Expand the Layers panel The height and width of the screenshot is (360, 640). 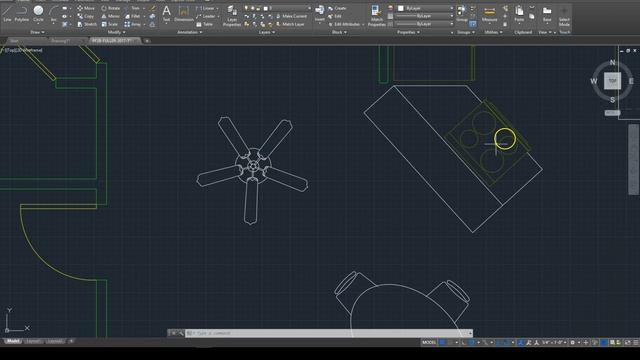[x=267, y=32]
